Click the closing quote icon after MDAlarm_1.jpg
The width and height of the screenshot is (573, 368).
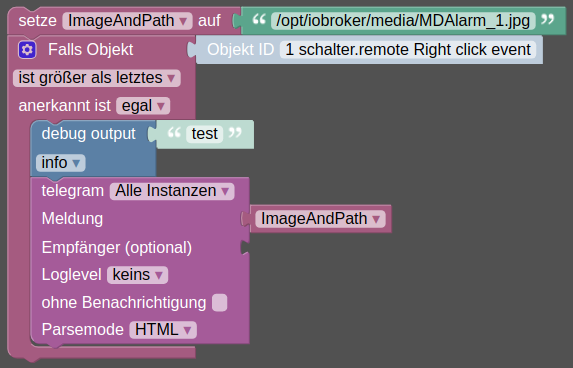(x=547, y=18)
